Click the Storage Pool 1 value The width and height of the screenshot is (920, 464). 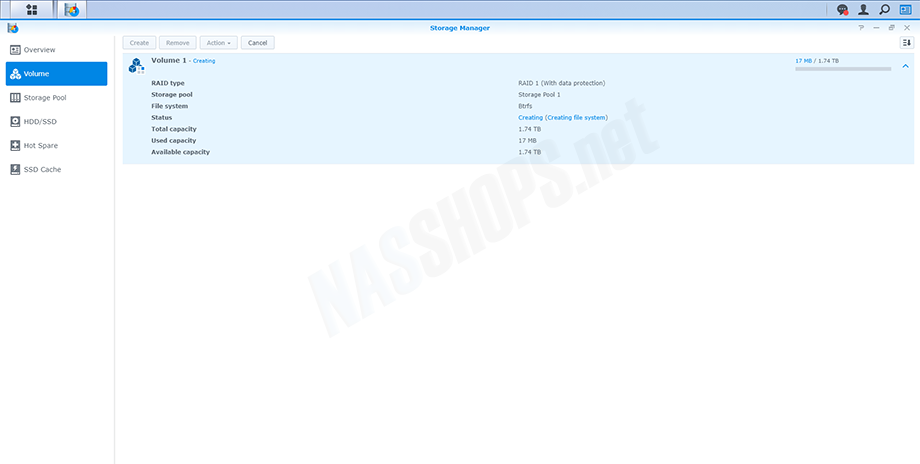(539, 94)
